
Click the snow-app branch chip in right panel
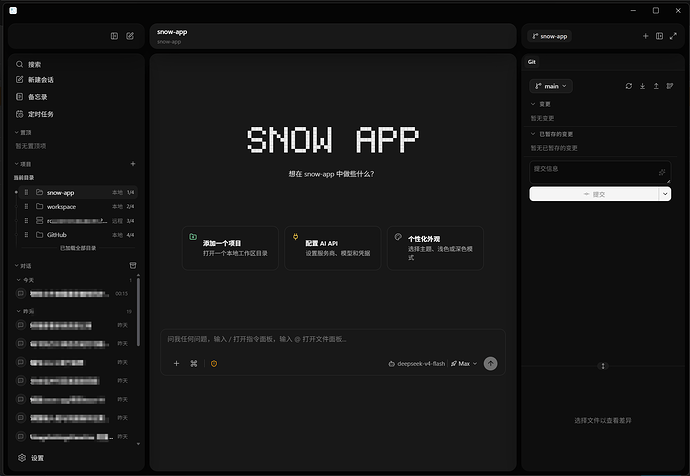point(550,36)
